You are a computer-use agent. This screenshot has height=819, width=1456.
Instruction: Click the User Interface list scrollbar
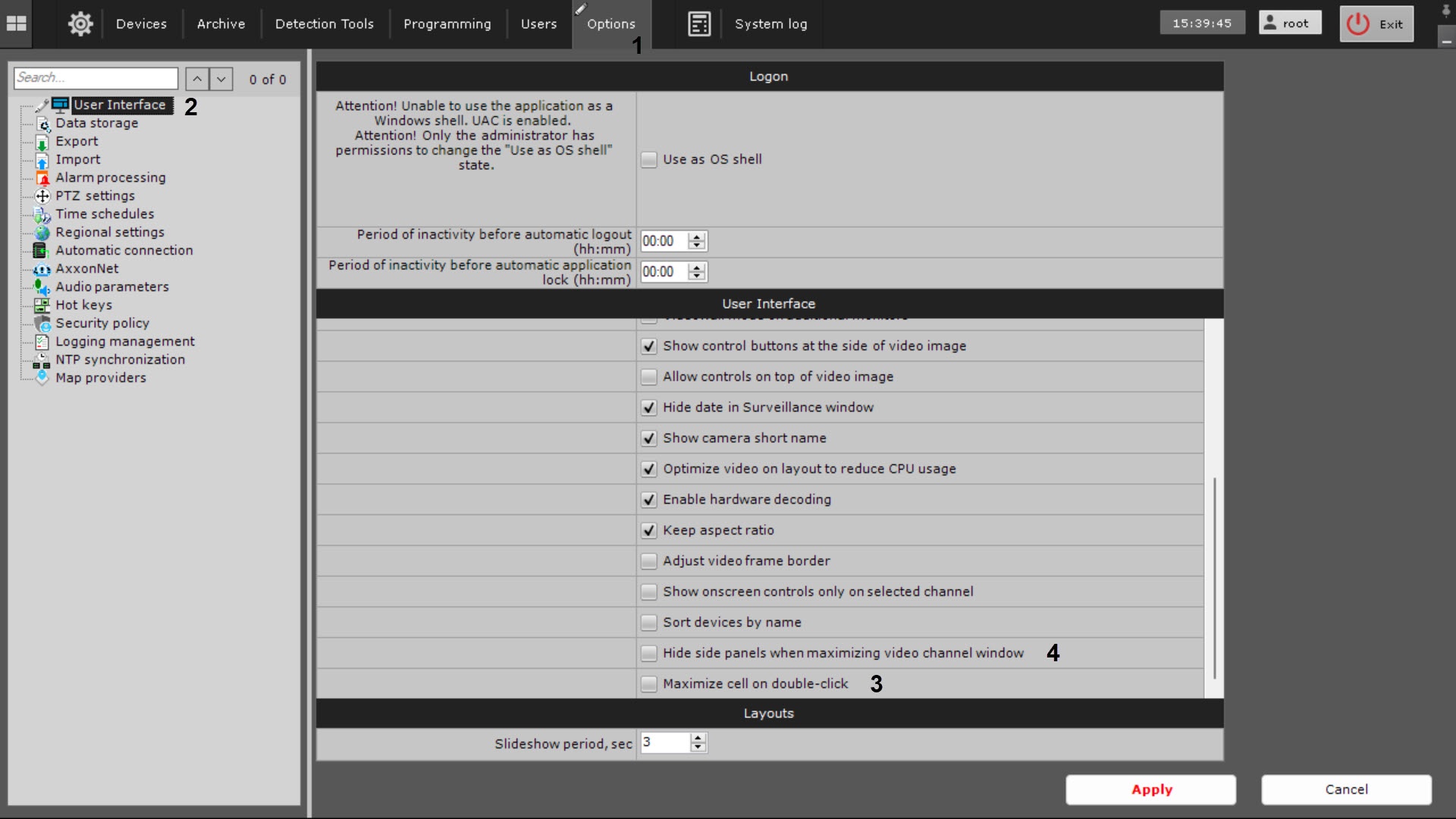pos(1214,576)
